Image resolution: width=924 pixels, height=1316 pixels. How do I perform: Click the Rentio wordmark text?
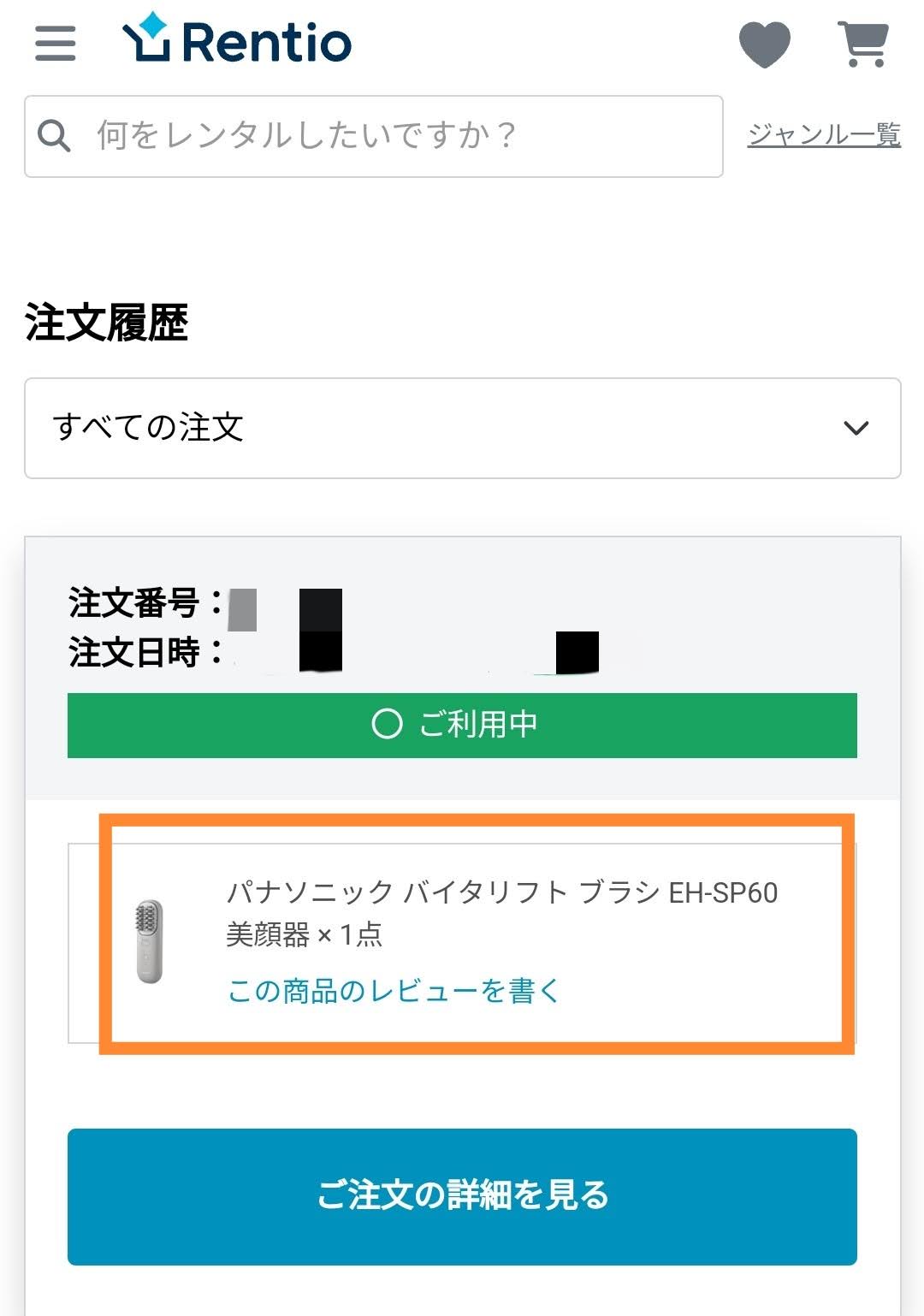click(x=266, y=44)
